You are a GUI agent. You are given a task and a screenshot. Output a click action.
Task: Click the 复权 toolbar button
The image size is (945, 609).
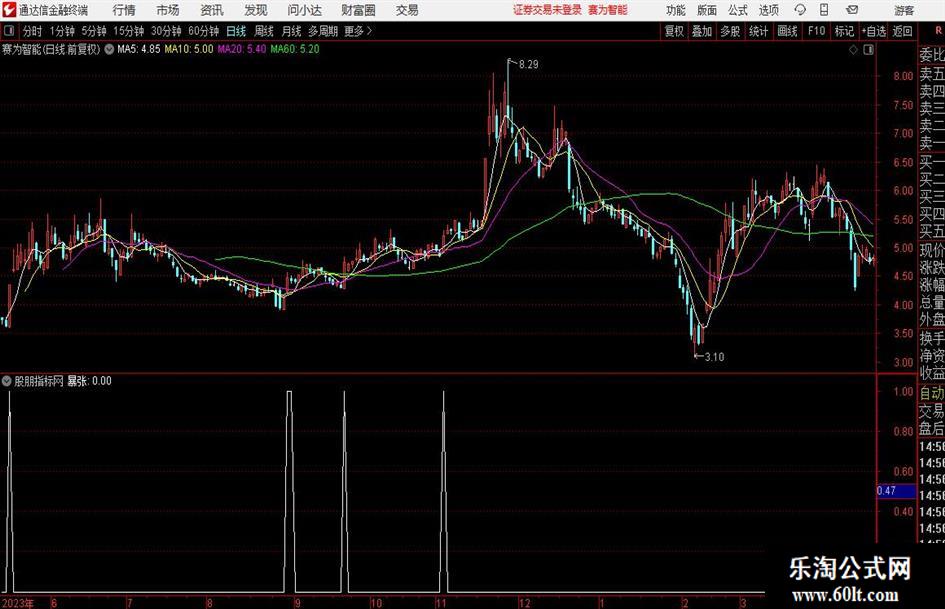(674, 31)
